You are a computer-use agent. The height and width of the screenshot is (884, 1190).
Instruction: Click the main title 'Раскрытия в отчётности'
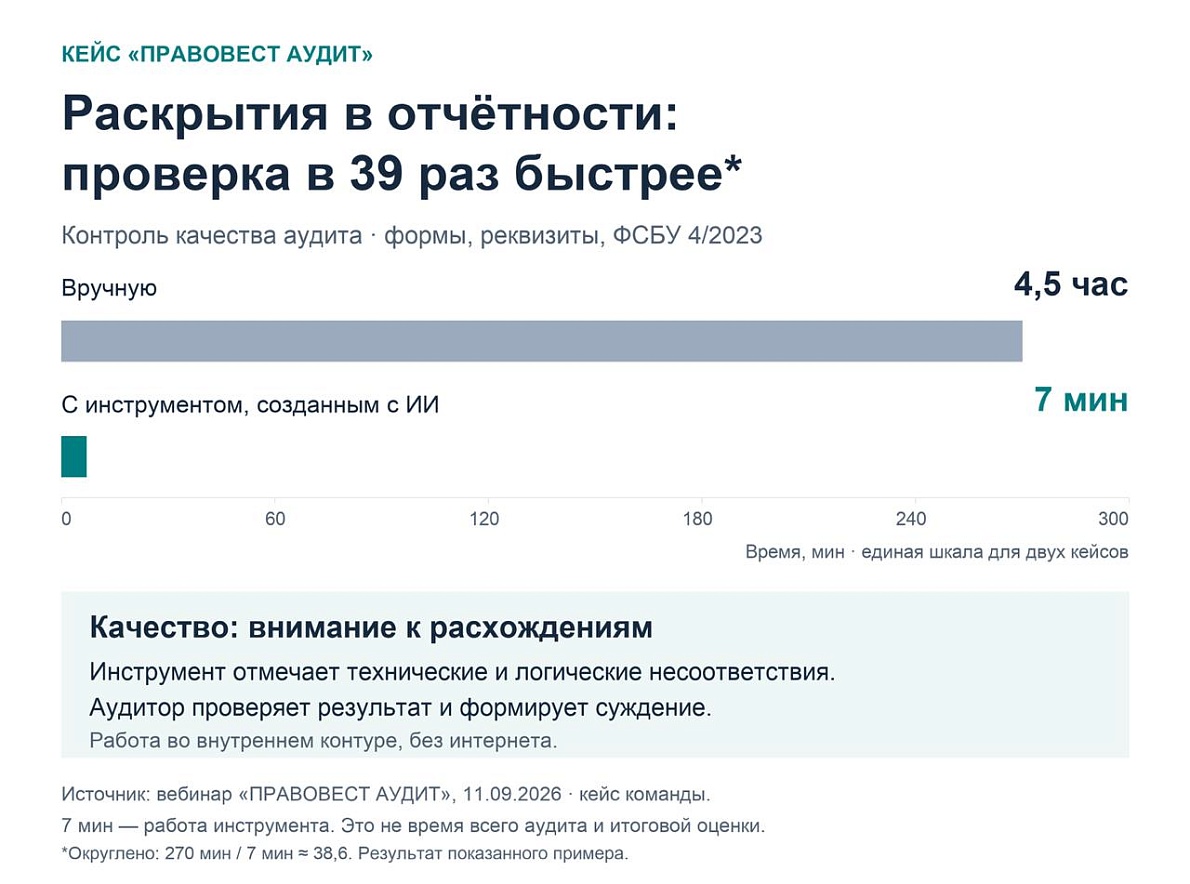coord(370,114)
